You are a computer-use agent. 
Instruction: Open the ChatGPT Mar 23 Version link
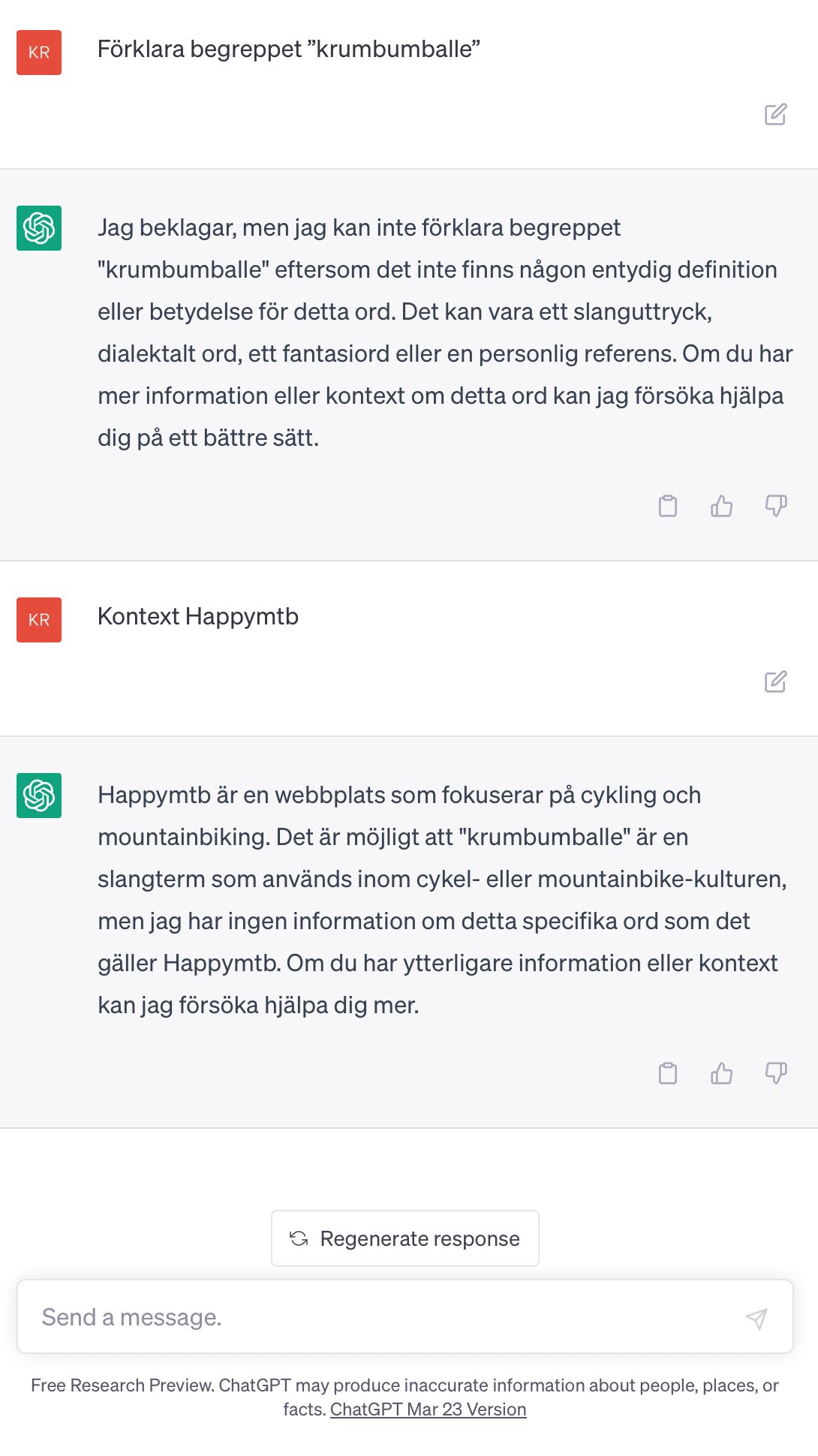pyautogui.click(x=428, y=1409)
